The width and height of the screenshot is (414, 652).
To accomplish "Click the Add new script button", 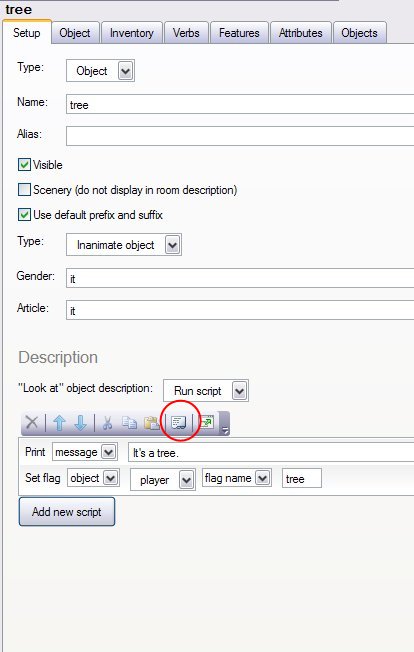I will (x=67, y=511).
